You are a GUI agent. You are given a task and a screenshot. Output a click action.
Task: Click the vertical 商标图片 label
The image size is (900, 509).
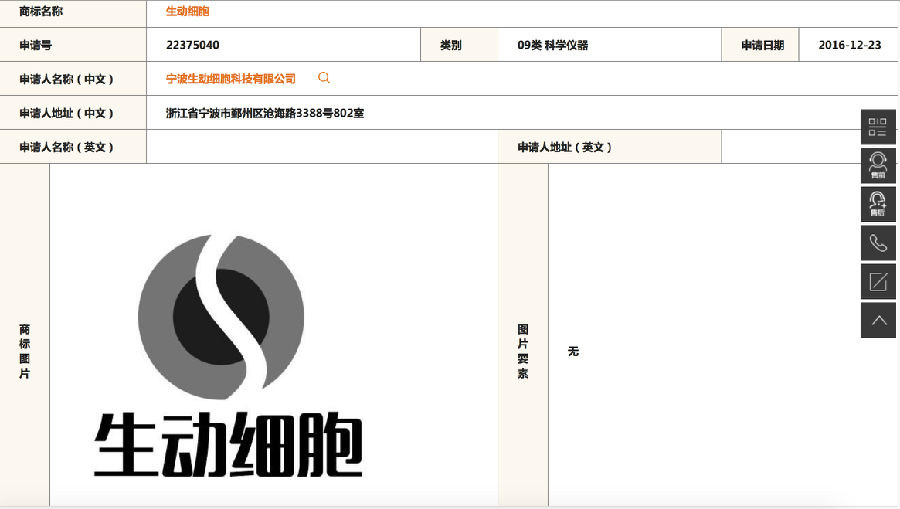click(x=24, y=351)
